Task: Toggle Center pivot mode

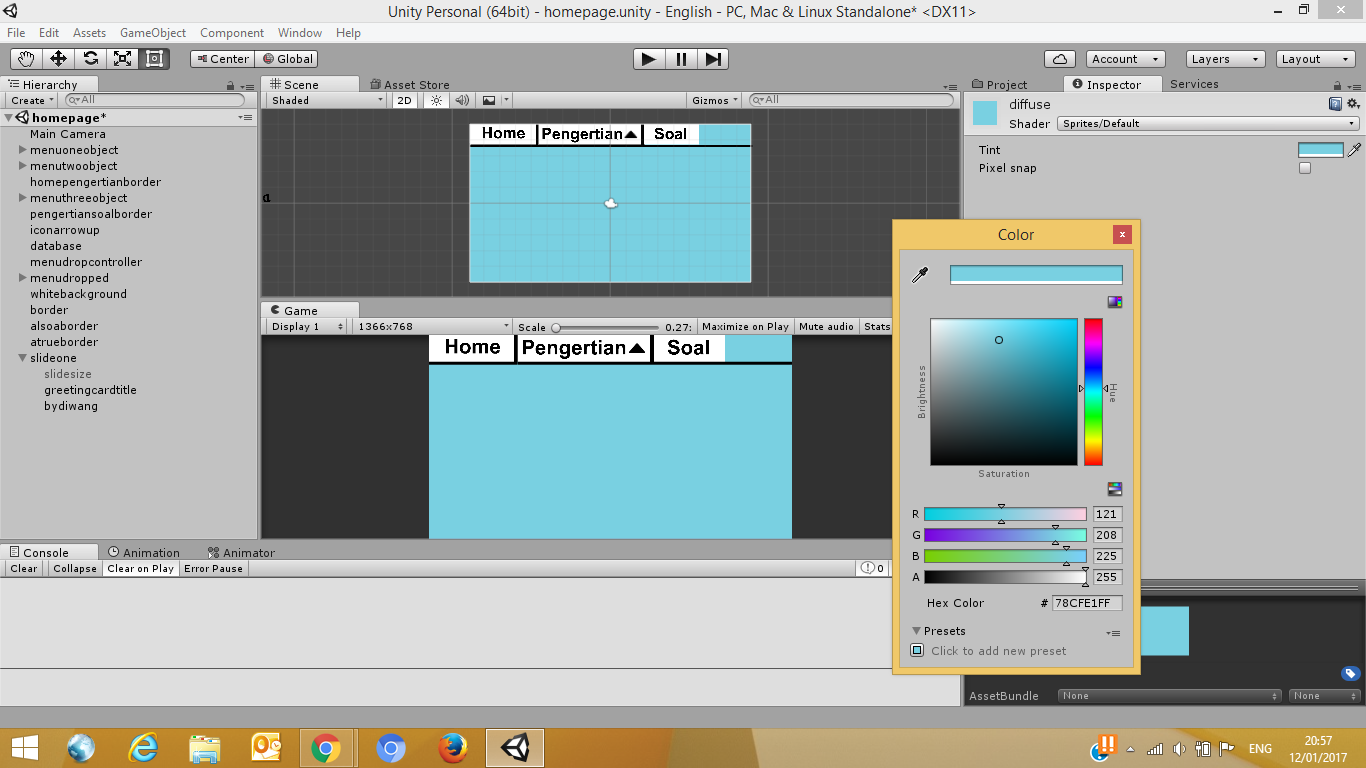Action: [222, 59]
